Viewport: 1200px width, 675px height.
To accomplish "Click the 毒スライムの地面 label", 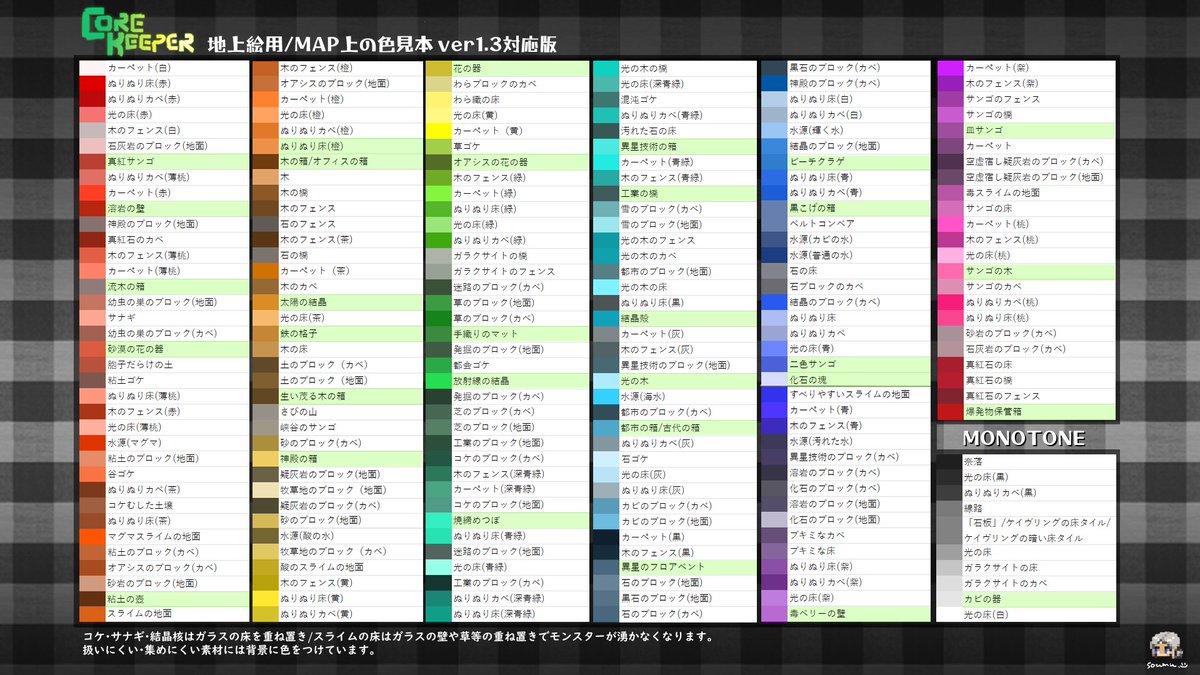I will pyautogui.click(x=1003, y=193).
